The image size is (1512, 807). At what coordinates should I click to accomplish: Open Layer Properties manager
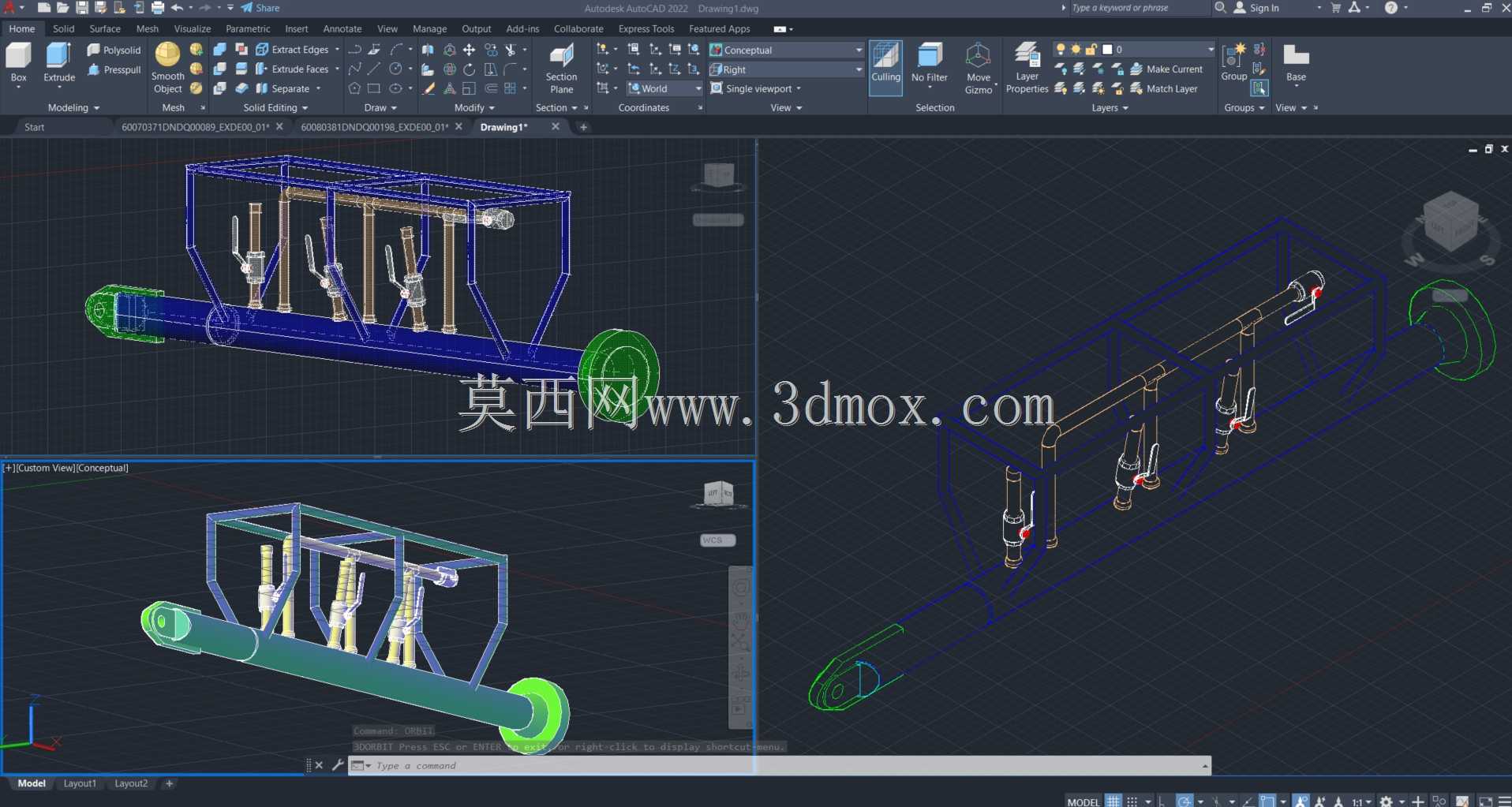click(x=1027, y=69)
